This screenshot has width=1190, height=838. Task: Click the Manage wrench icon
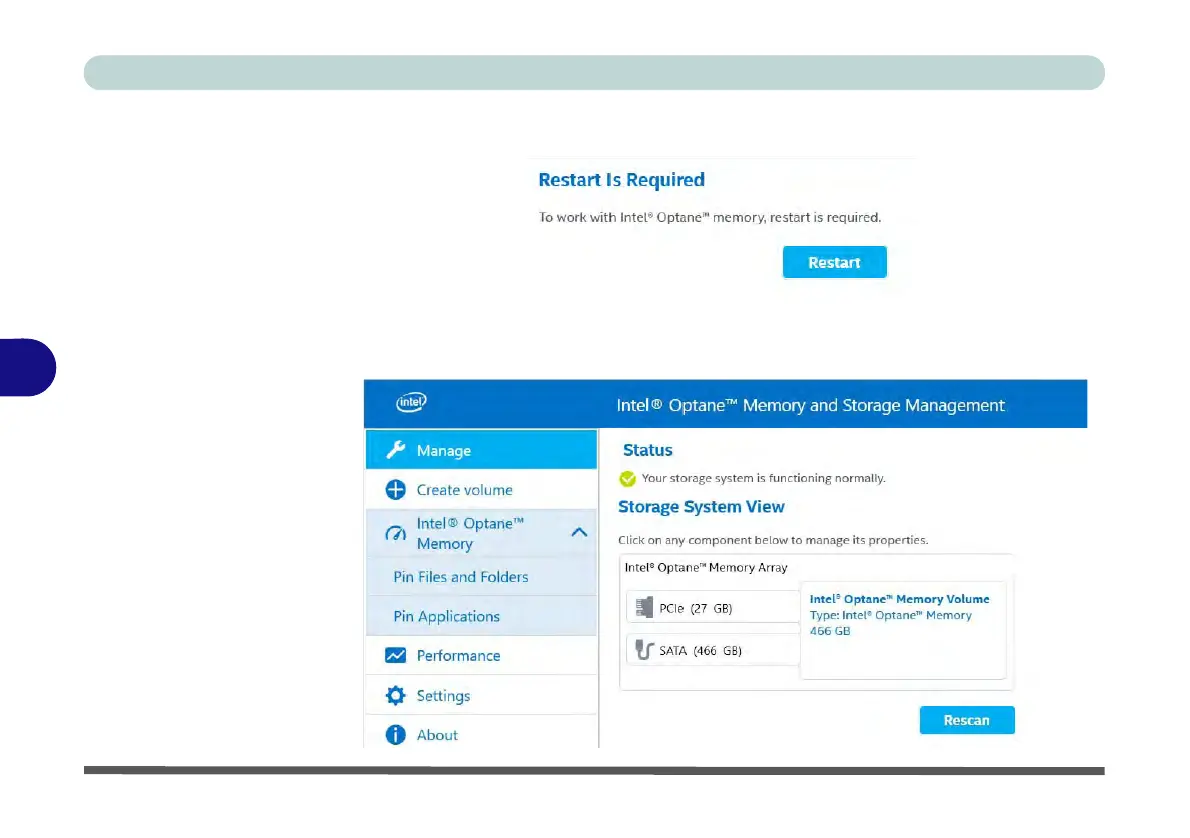[395, 450]
